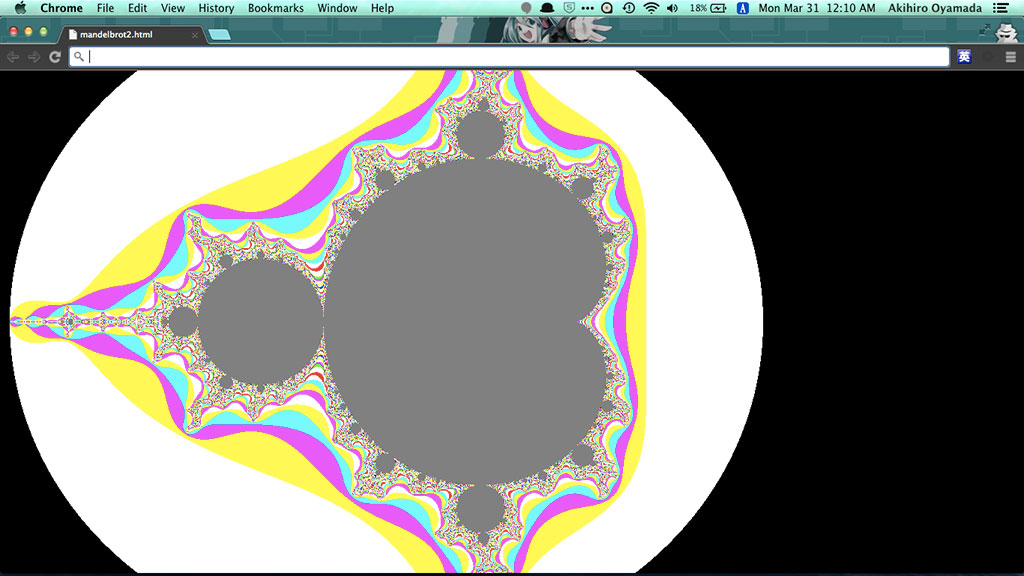
Task: Close the mandelbrot2.html tab
Action: [195, 35]
